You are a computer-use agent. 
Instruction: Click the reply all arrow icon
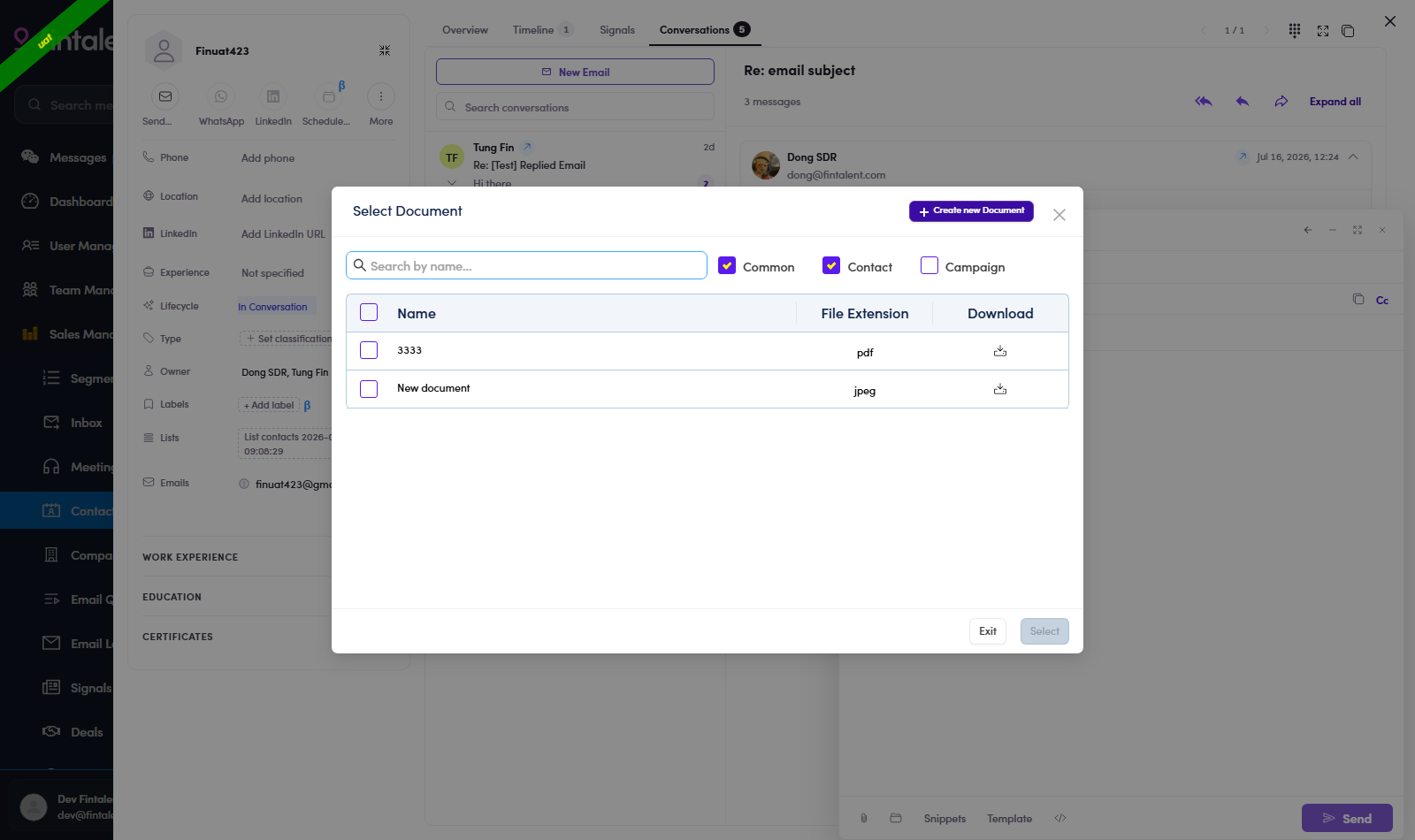click(1204, 102)
